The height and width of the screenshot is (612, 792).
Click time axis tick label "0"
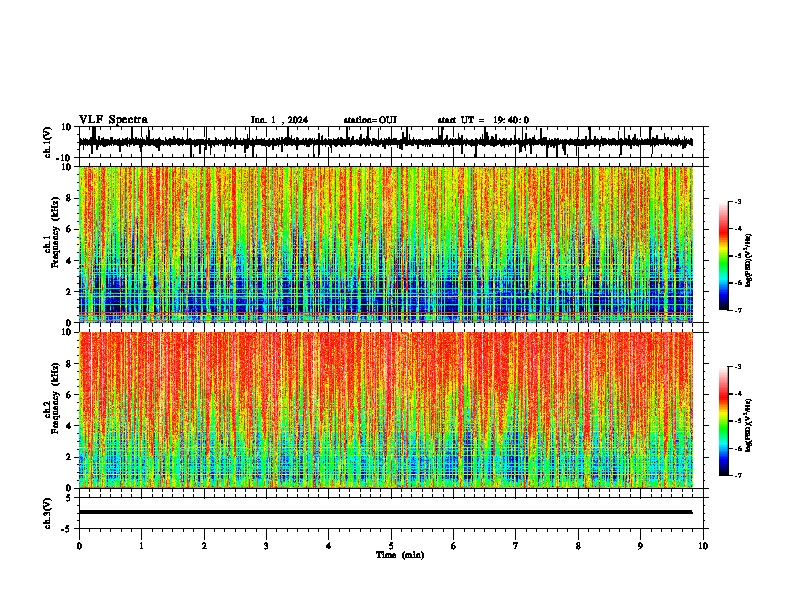79,546
